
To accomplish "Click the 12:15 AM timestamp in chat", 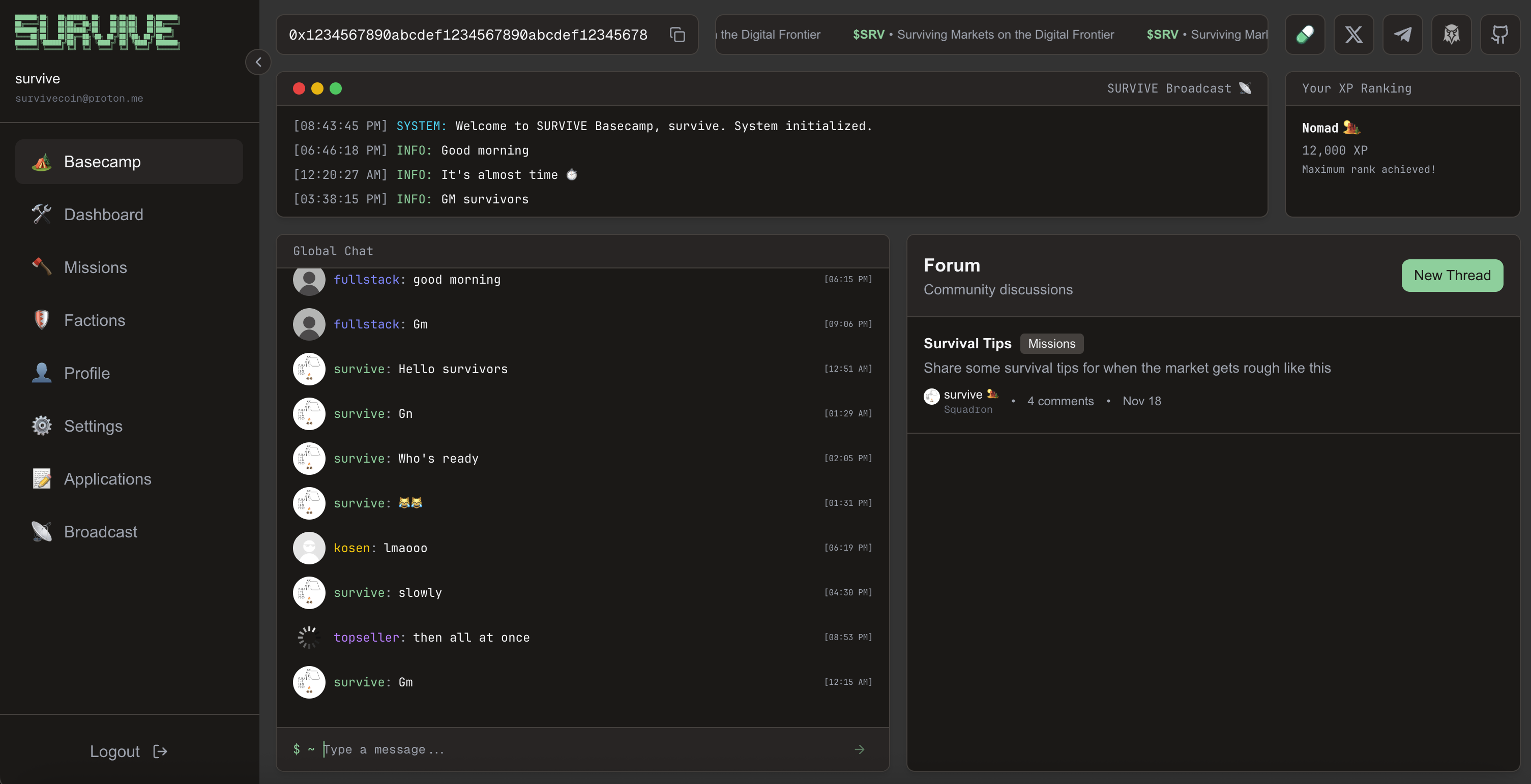I will click(848, 682).
